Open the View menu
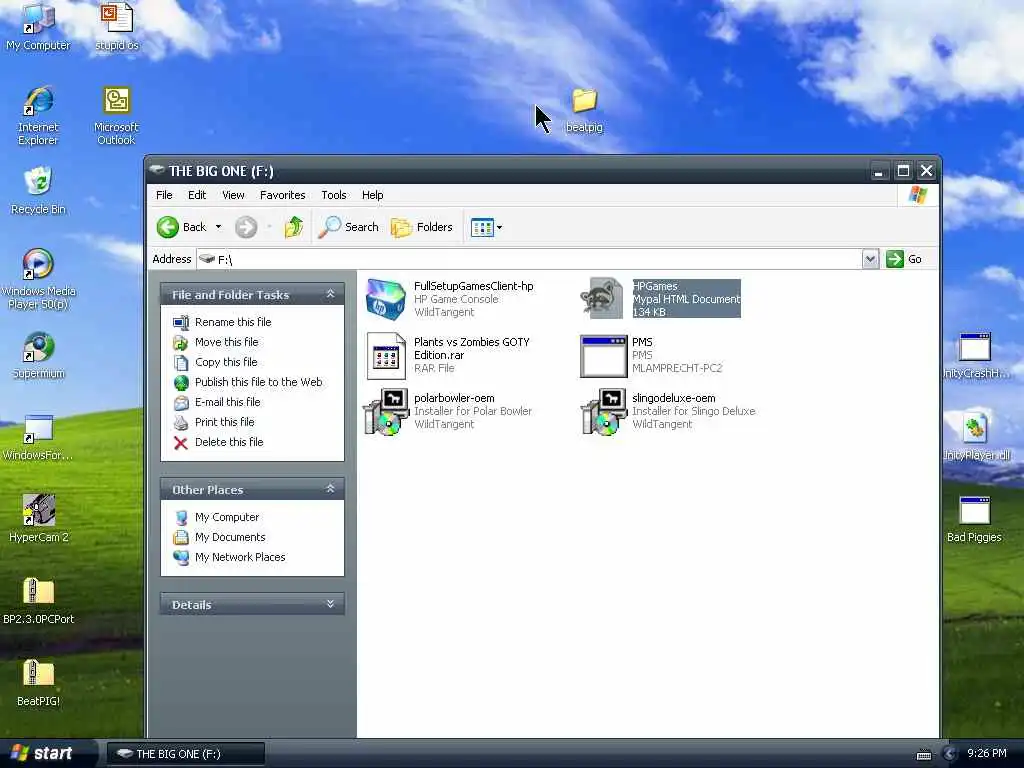Screen dimensions: 1024x768 pos(233,195)
